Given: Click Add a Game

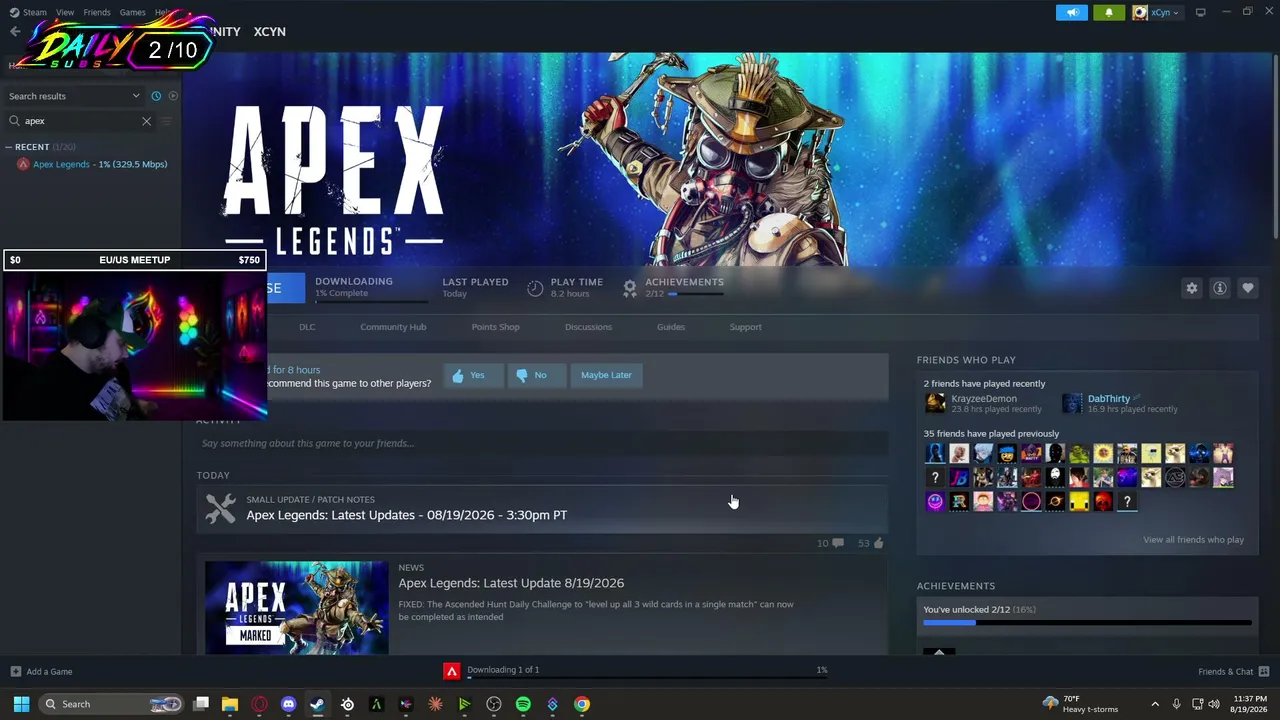Looking at the screenshot, I should (x=41, y=672).
